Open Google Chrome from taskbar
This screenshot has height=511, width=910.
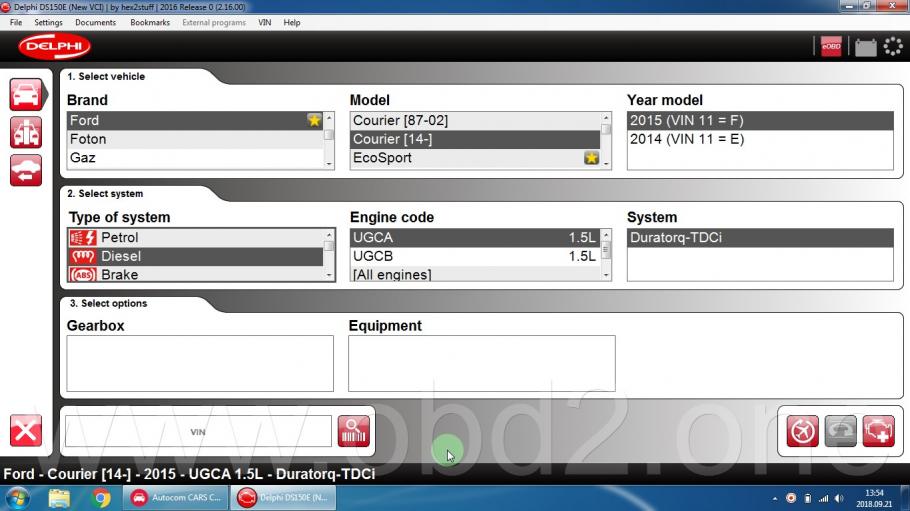tap(100, 498)
